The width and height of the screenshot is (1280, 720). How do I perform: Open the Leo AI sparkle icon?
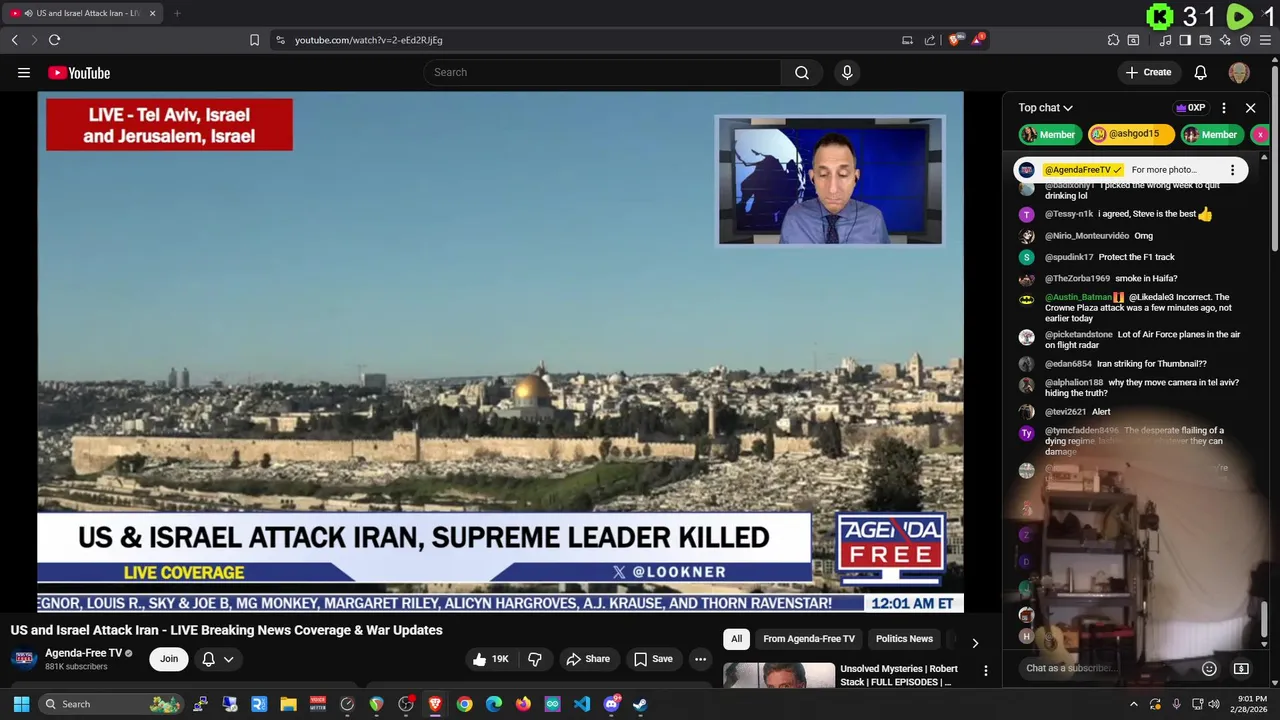[1225, 40]
